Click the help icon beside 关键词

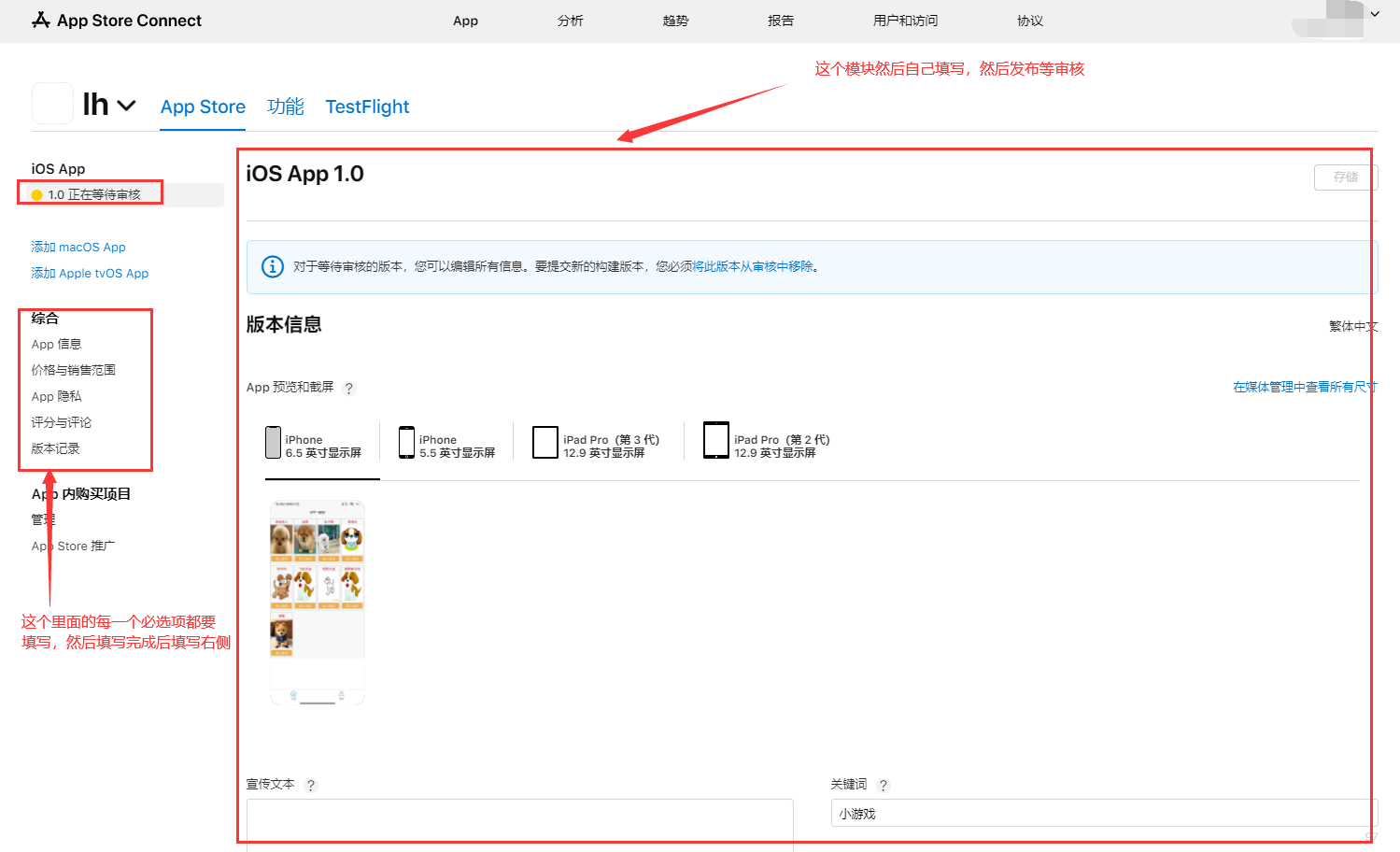884,785
